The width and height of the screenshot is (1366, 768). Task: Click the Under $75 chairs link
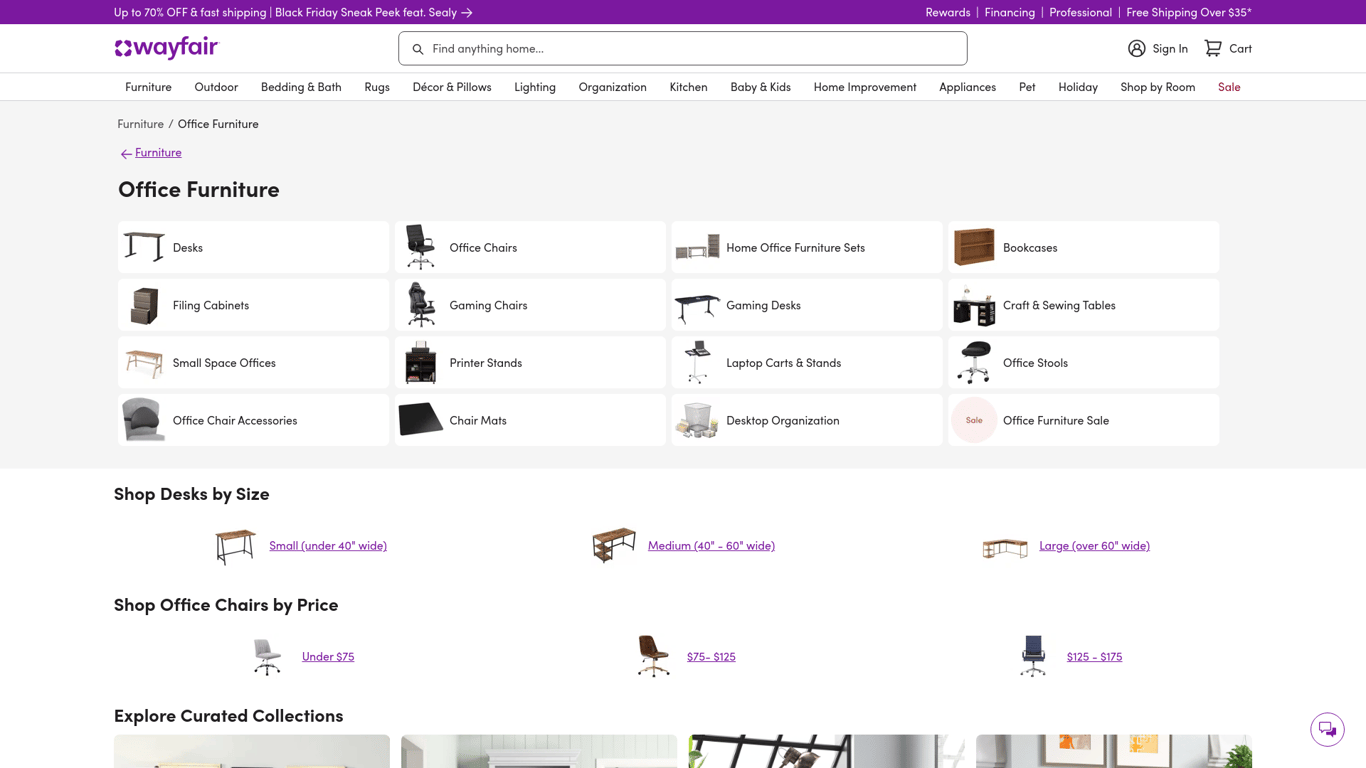coord(328,656)
